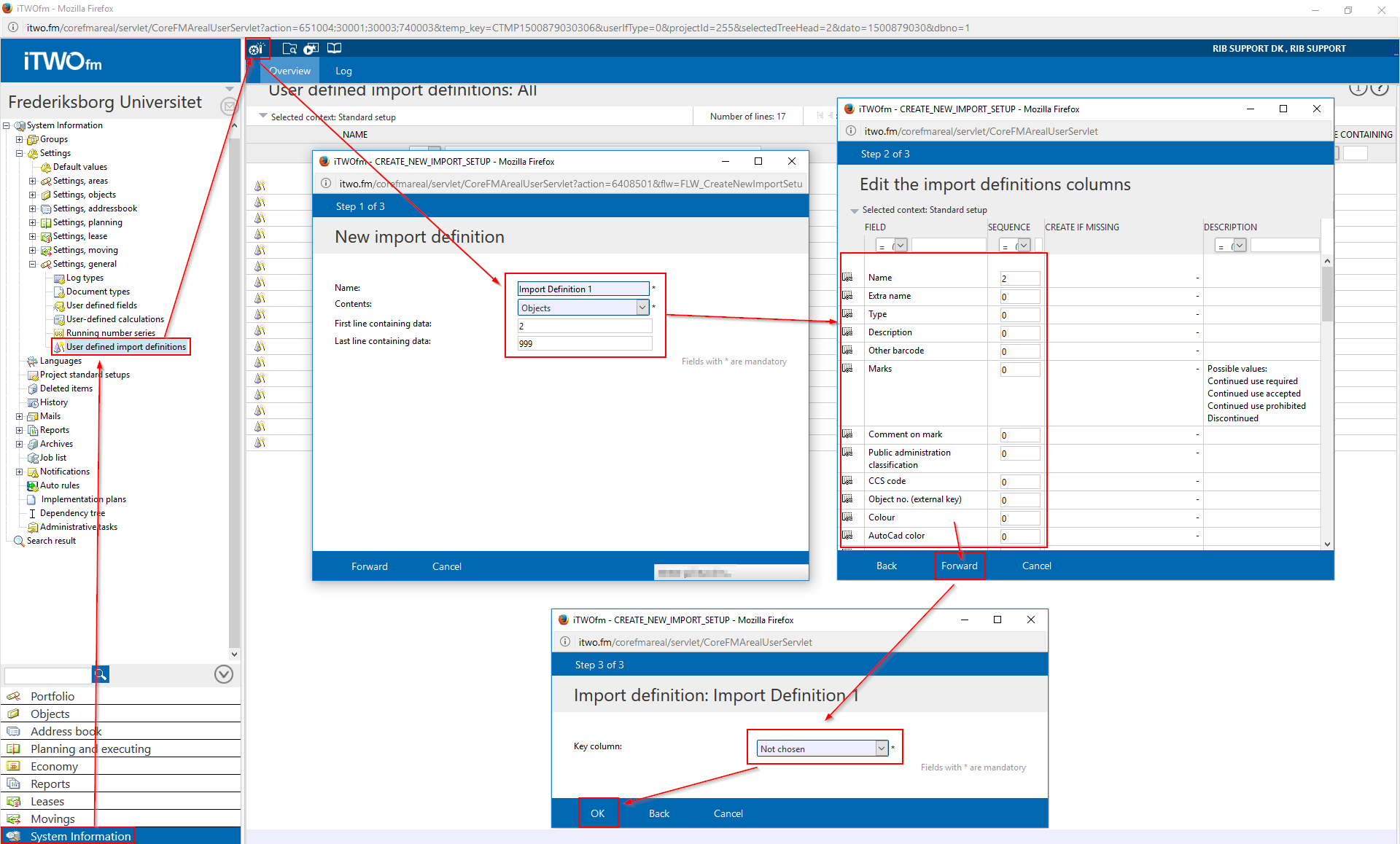The image size is (1400, 844).
Task: Click the search magnifier button in sidebar
Action: click(x=101, y=675)
